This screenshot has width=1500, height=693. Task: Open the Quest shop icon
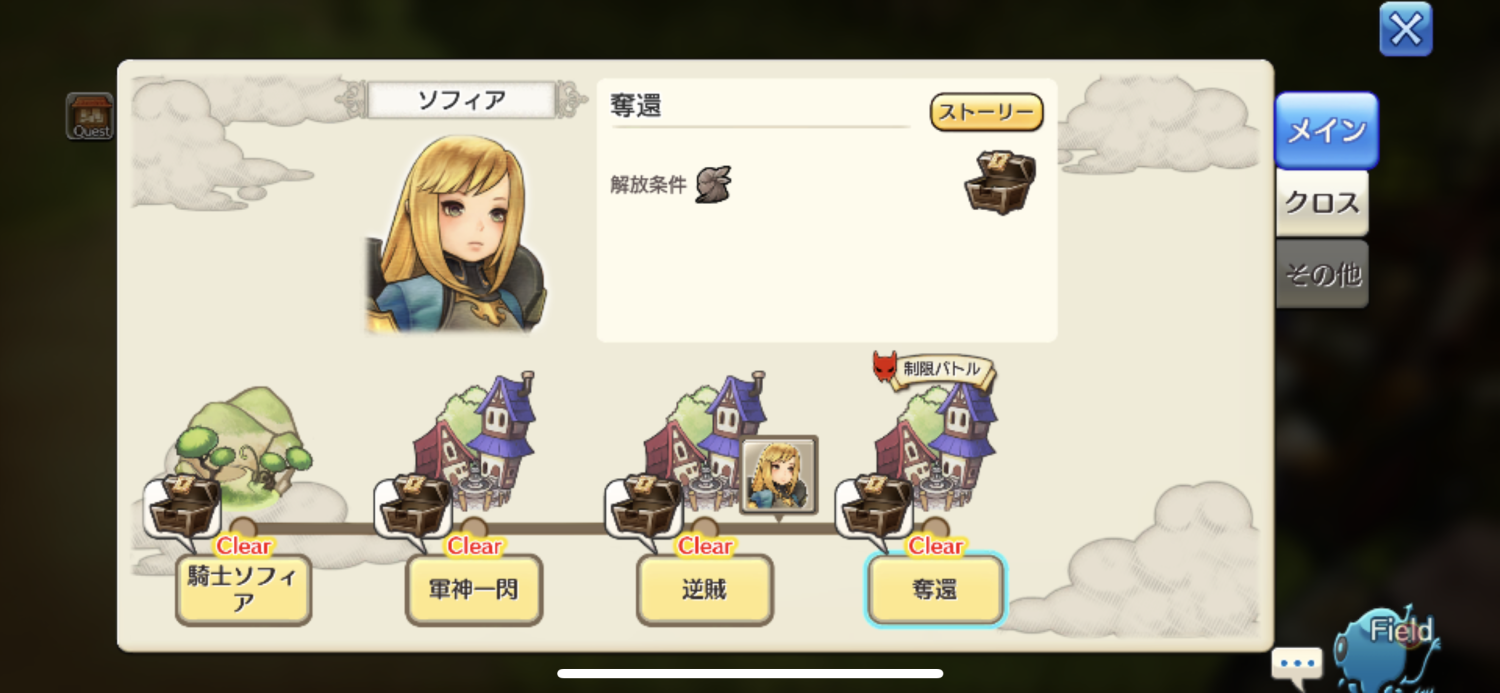pos(90,116)
